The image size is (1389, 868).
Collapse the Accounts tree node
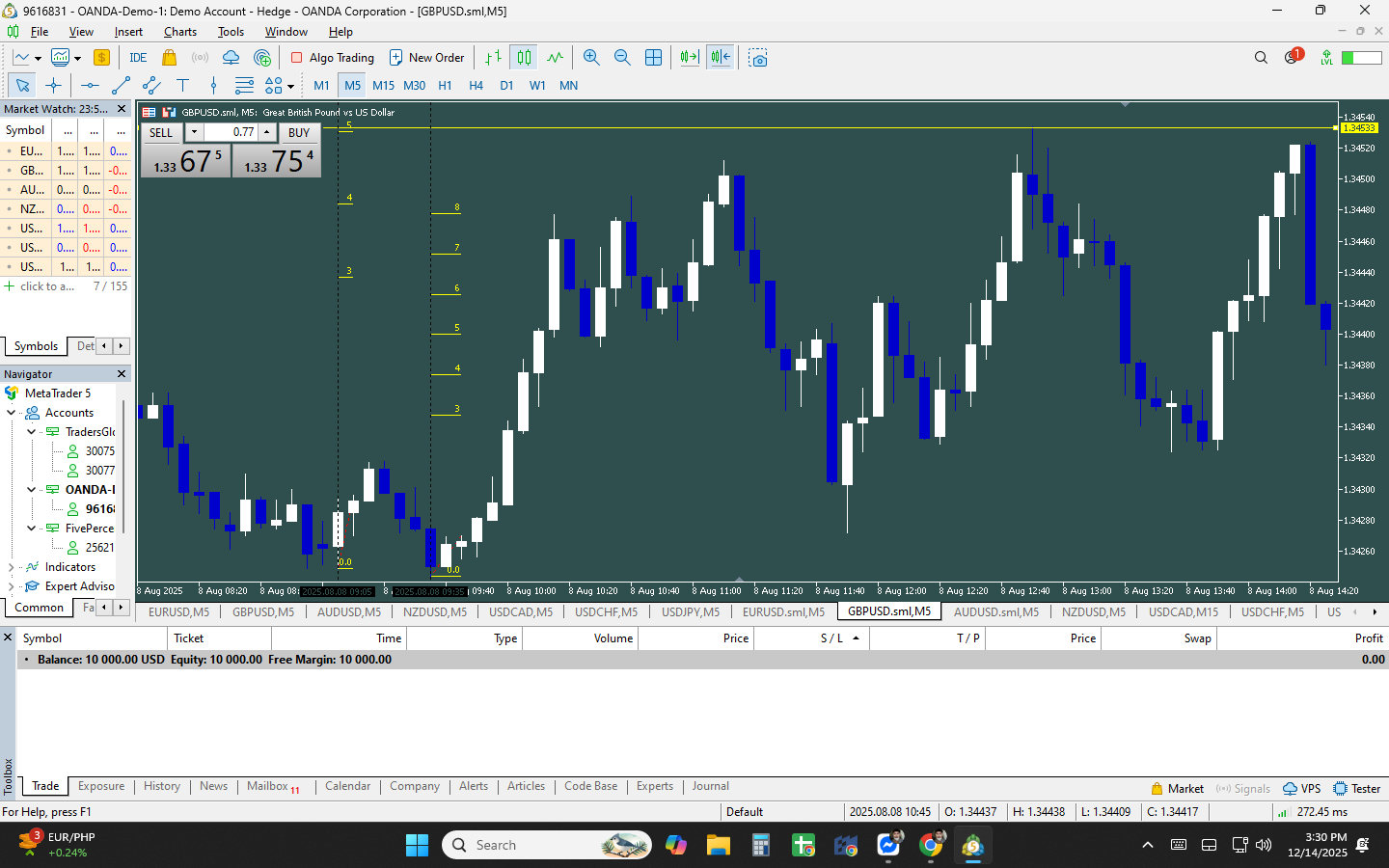[12, 413]
